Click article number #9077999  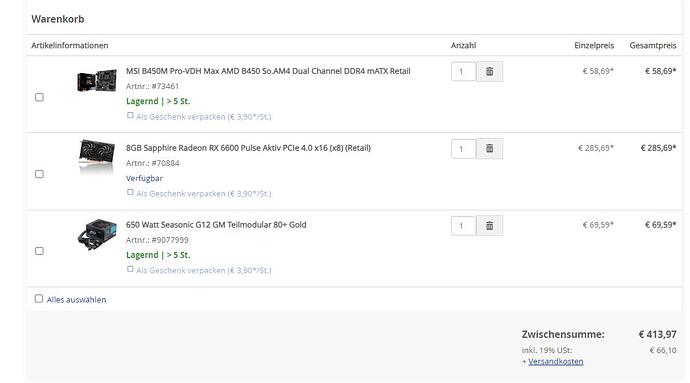(x=157, y=240)
